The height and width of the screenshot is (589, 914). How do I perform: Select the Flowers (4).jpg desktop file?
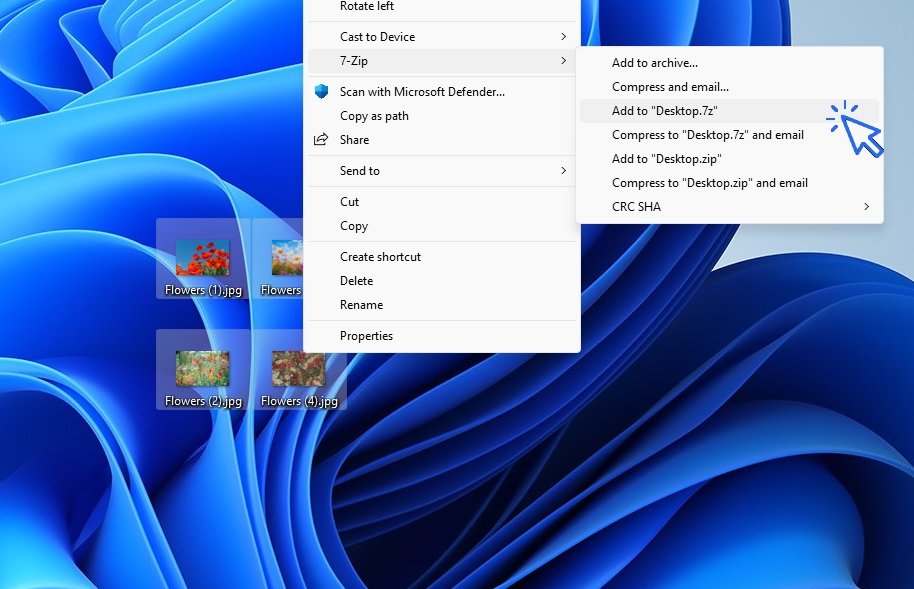point(299,369)
